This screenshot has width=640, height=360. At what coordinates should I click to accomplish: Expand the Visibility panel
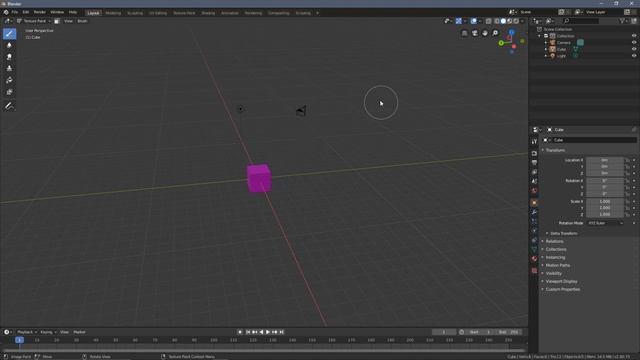pos(553,273)
